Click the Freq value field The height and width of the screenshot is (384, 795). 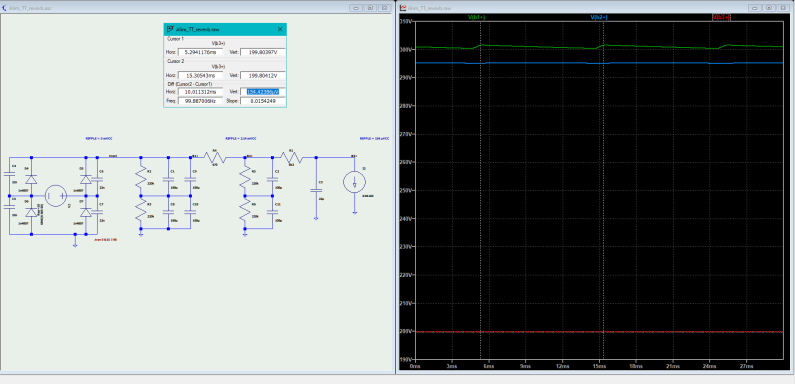tap(200, 101)
